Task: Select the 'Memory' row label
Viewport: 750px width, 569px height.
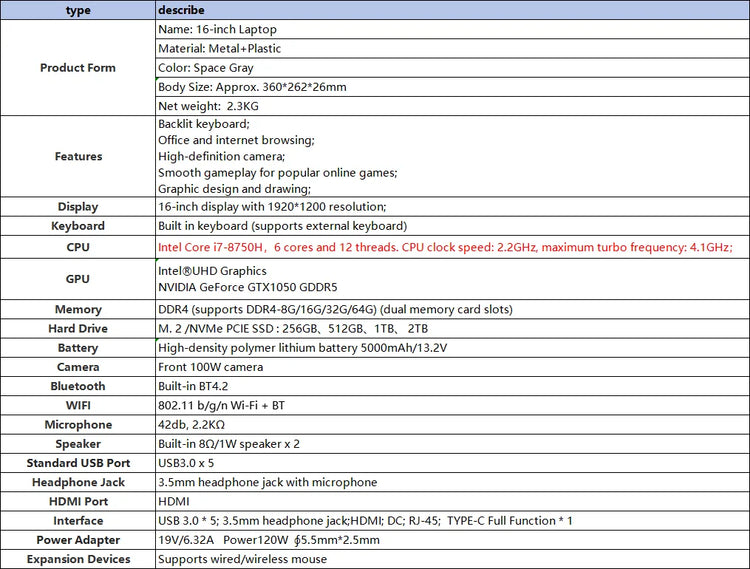Action: coord(78,310)
